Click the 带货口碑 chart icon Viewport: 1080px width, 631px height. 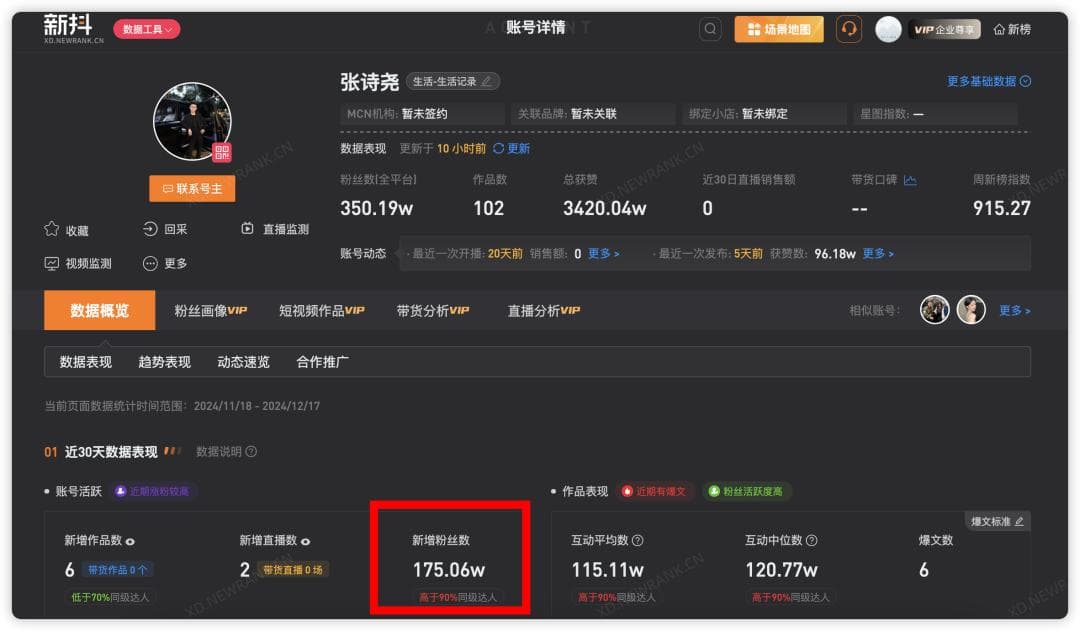(910, 180)
